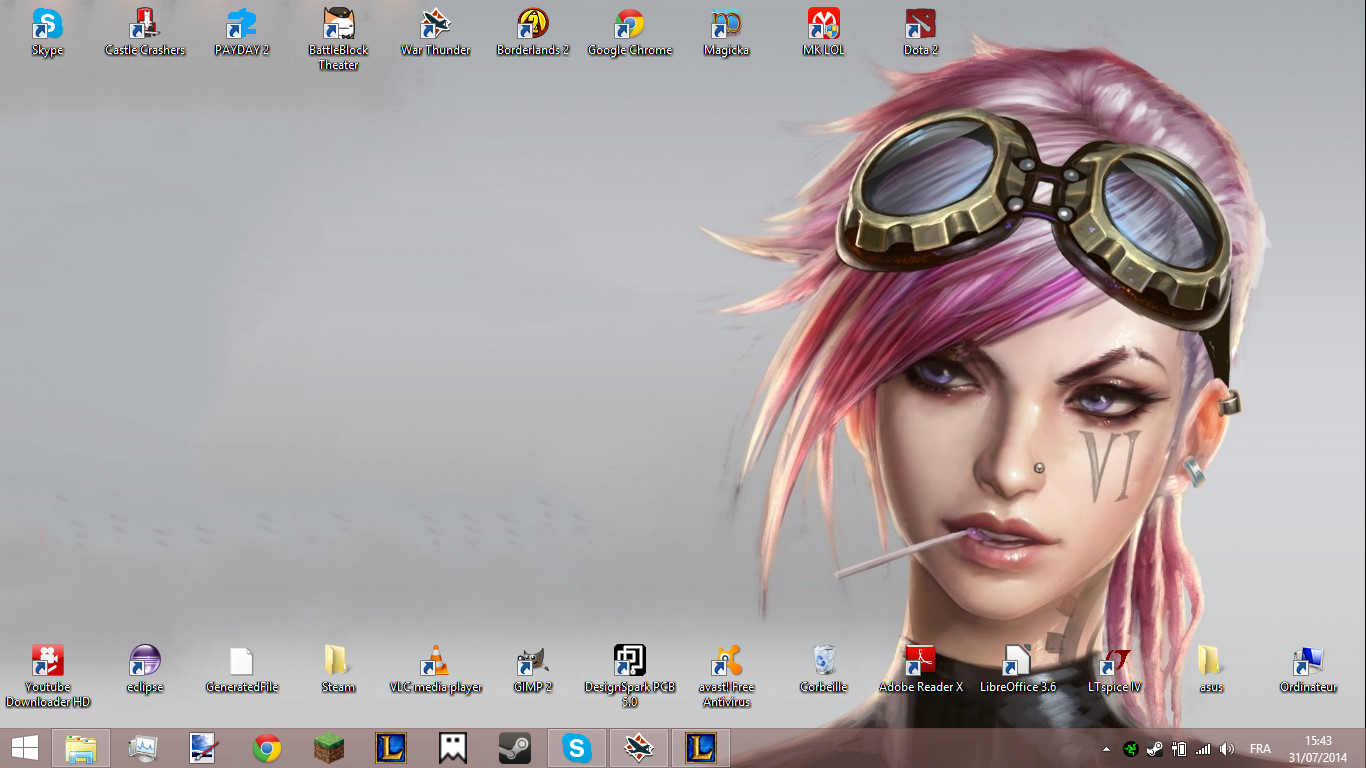Select the PAYDAY 2 desktop shortcut

(x=242, y=32)
